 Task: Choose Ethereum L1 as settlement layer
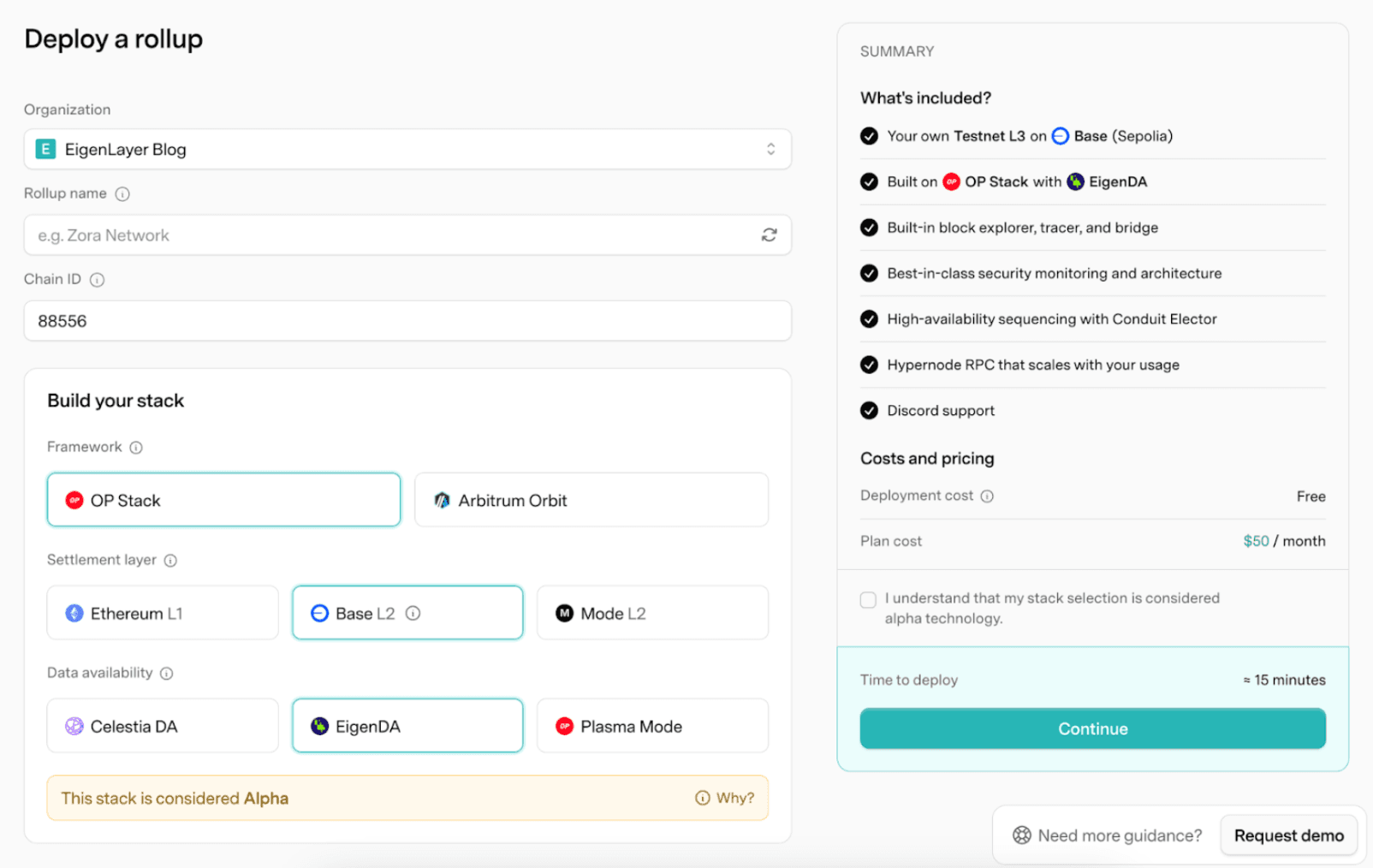pos(163,613)
